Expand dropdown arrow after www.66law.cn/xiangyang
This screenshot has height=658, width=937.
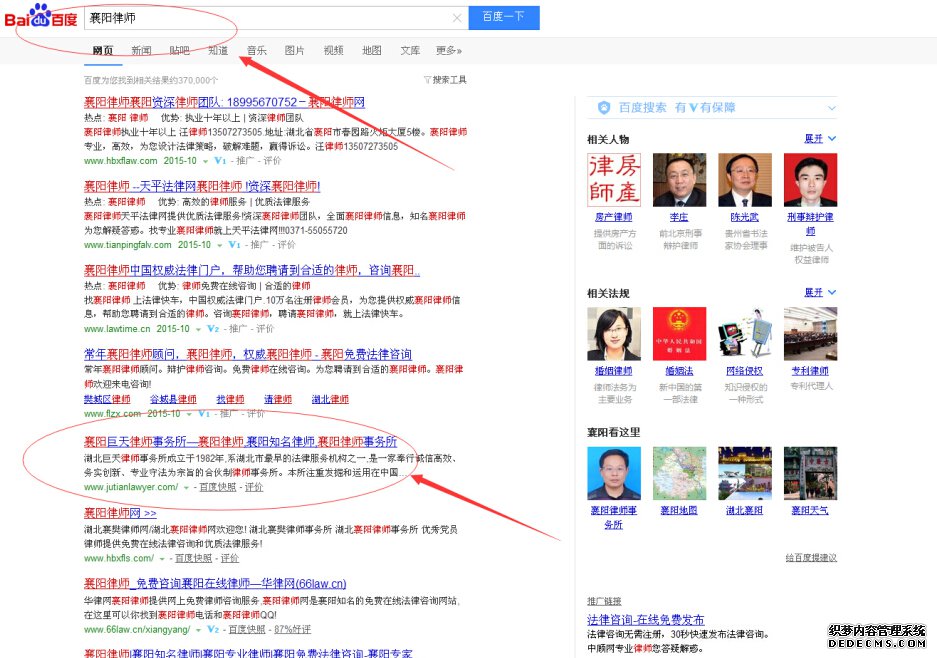tap(198, 630)
